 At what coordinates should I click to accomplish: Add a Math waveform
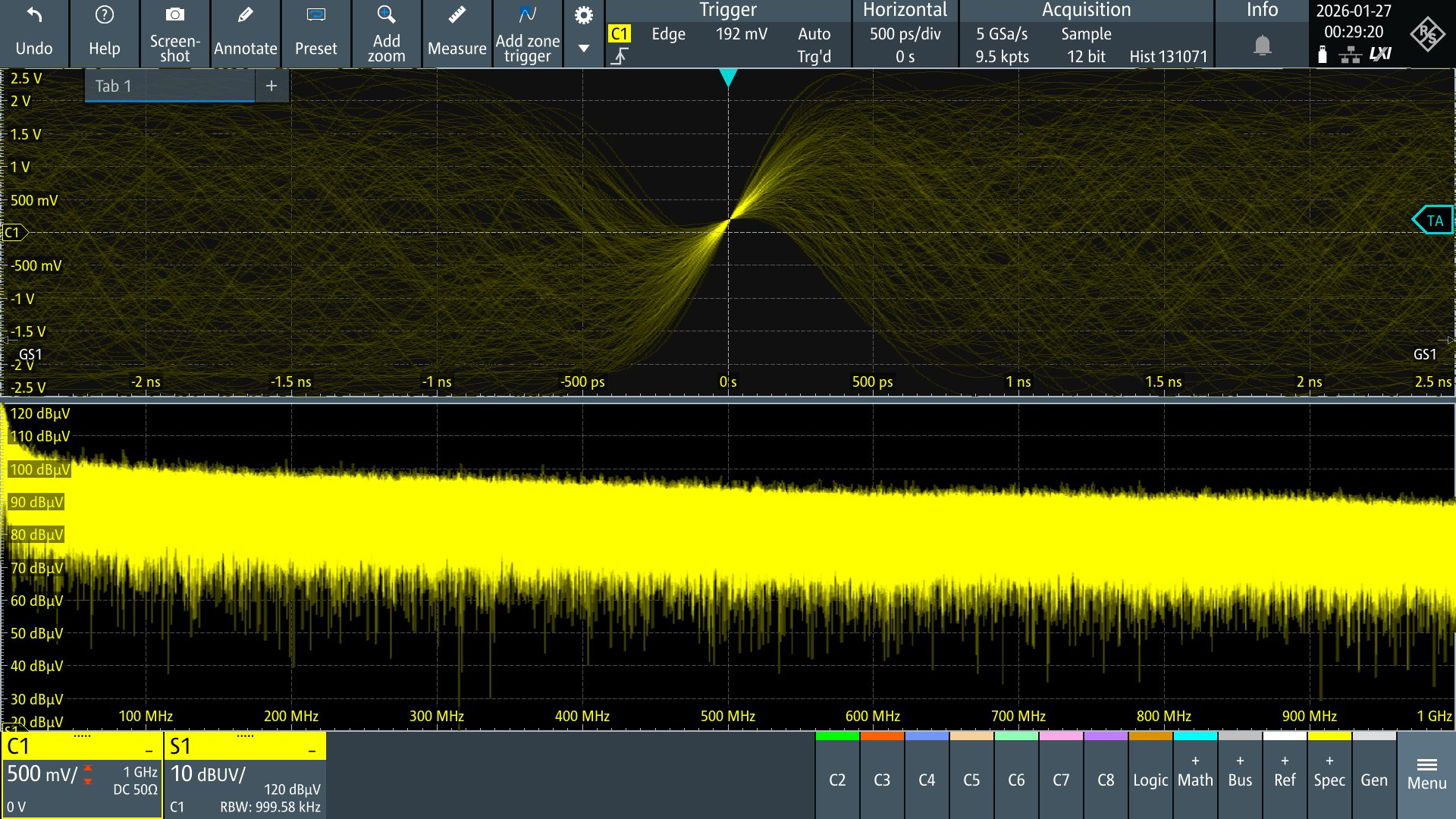pos(1195,773)
